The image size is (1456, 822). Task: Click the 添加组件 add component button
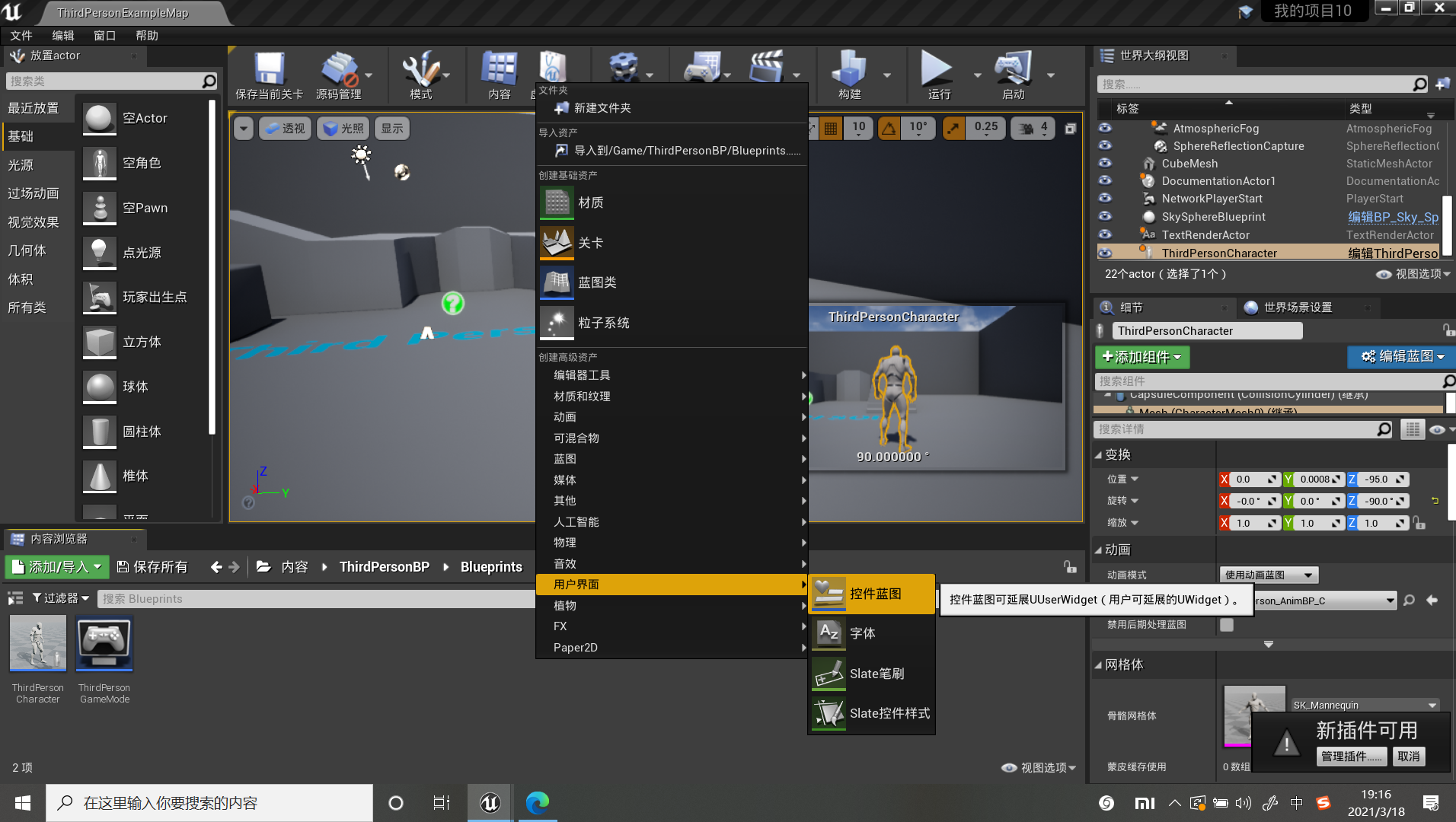click(1142, 357)
